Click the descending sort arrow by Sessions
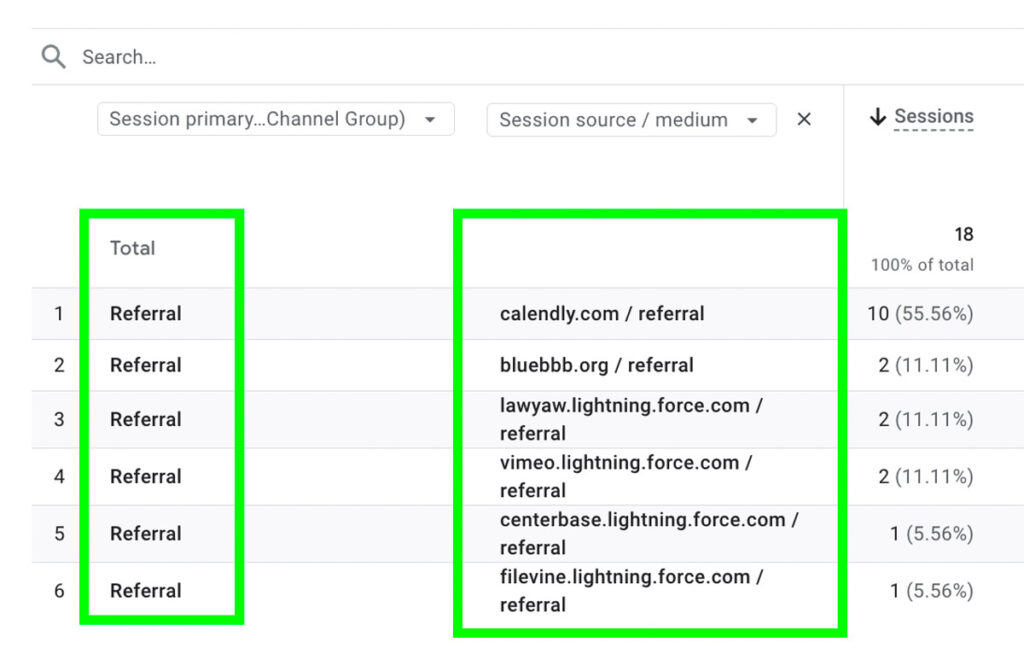 878,116
